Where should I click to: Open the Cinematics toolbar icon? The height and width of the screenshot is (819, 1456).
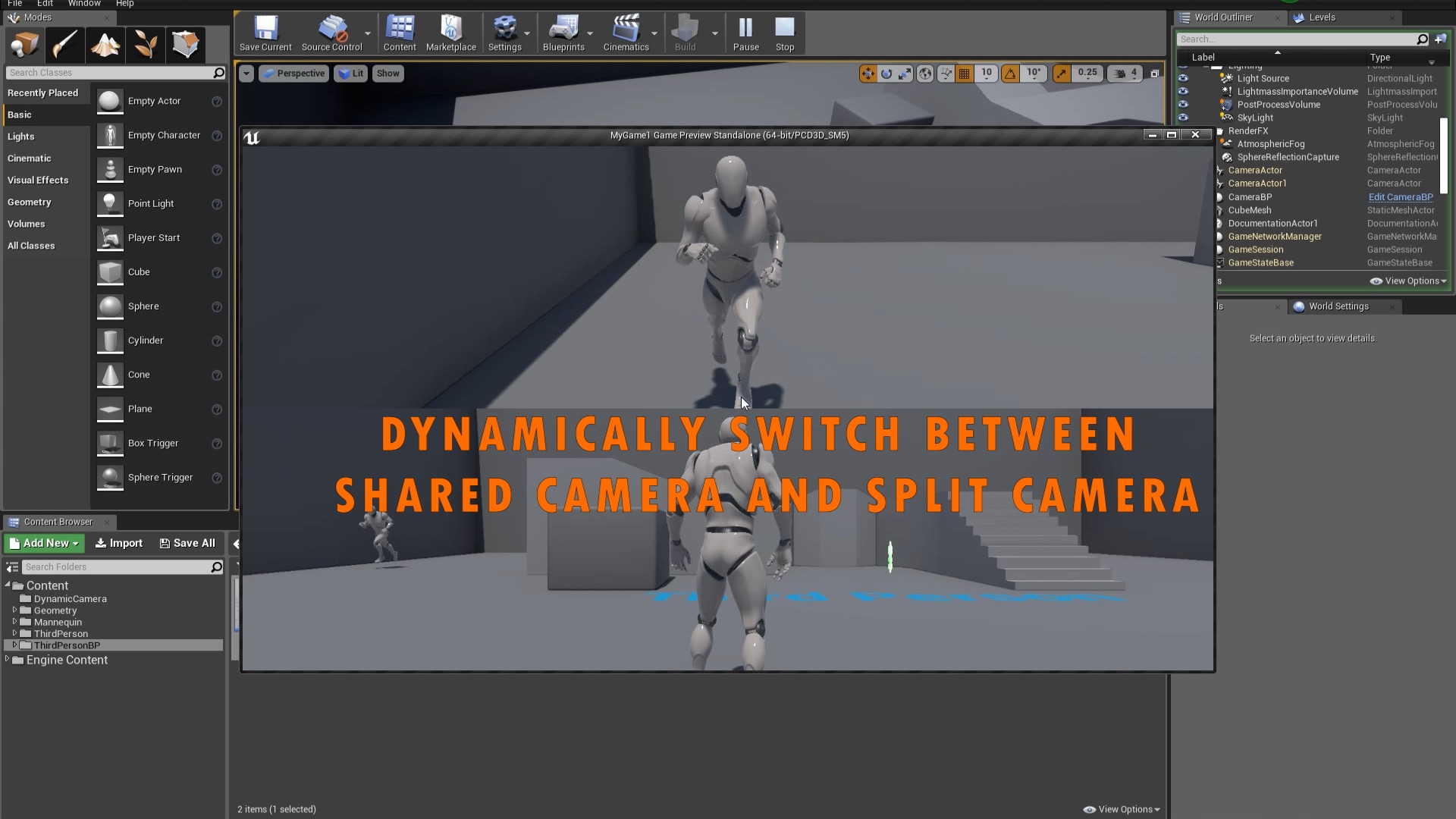pos(627,33)
